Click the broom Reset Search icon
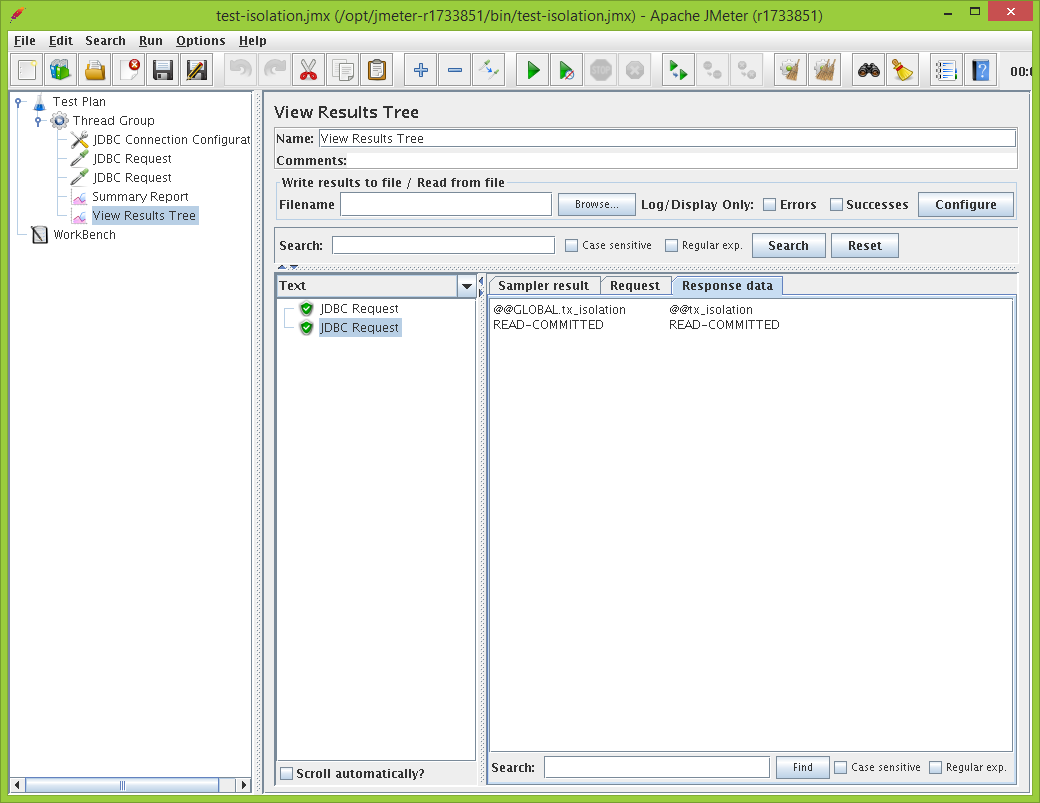Screen dimensions: 1040x803 902,70
